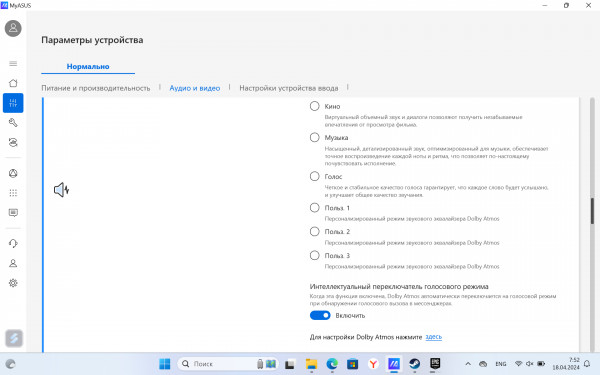The width and height of the screenshot is (600, 375).
Task: Open the customer support headset icon
Action: click(13, 244)
